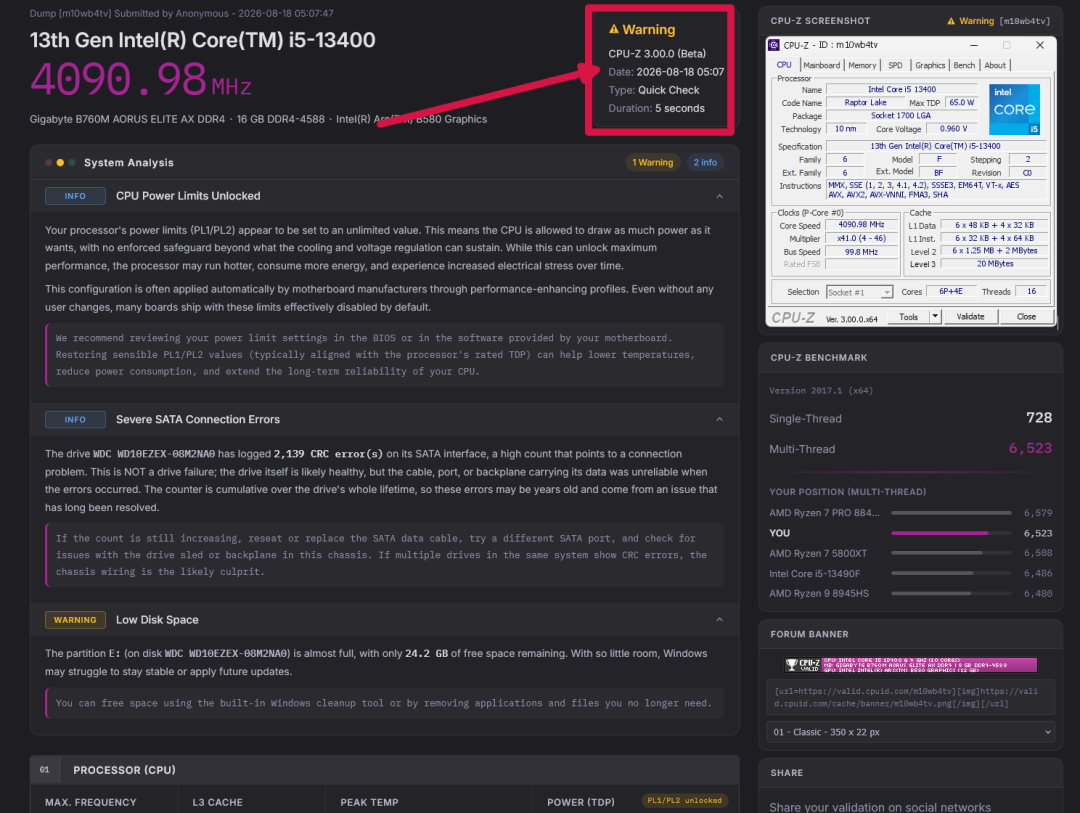Click the AMD Ryzen 7 PRO 884... score bar
The image size is (1080, 813).
951,513
